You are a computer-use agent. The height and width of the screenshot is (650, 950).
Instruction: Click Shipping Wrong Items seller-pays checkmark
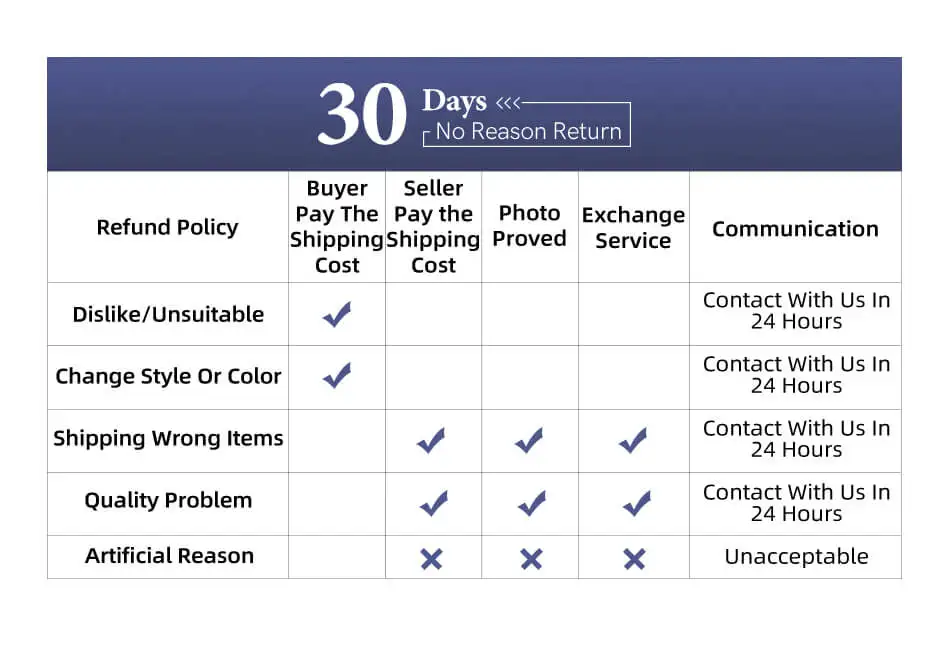431,440
